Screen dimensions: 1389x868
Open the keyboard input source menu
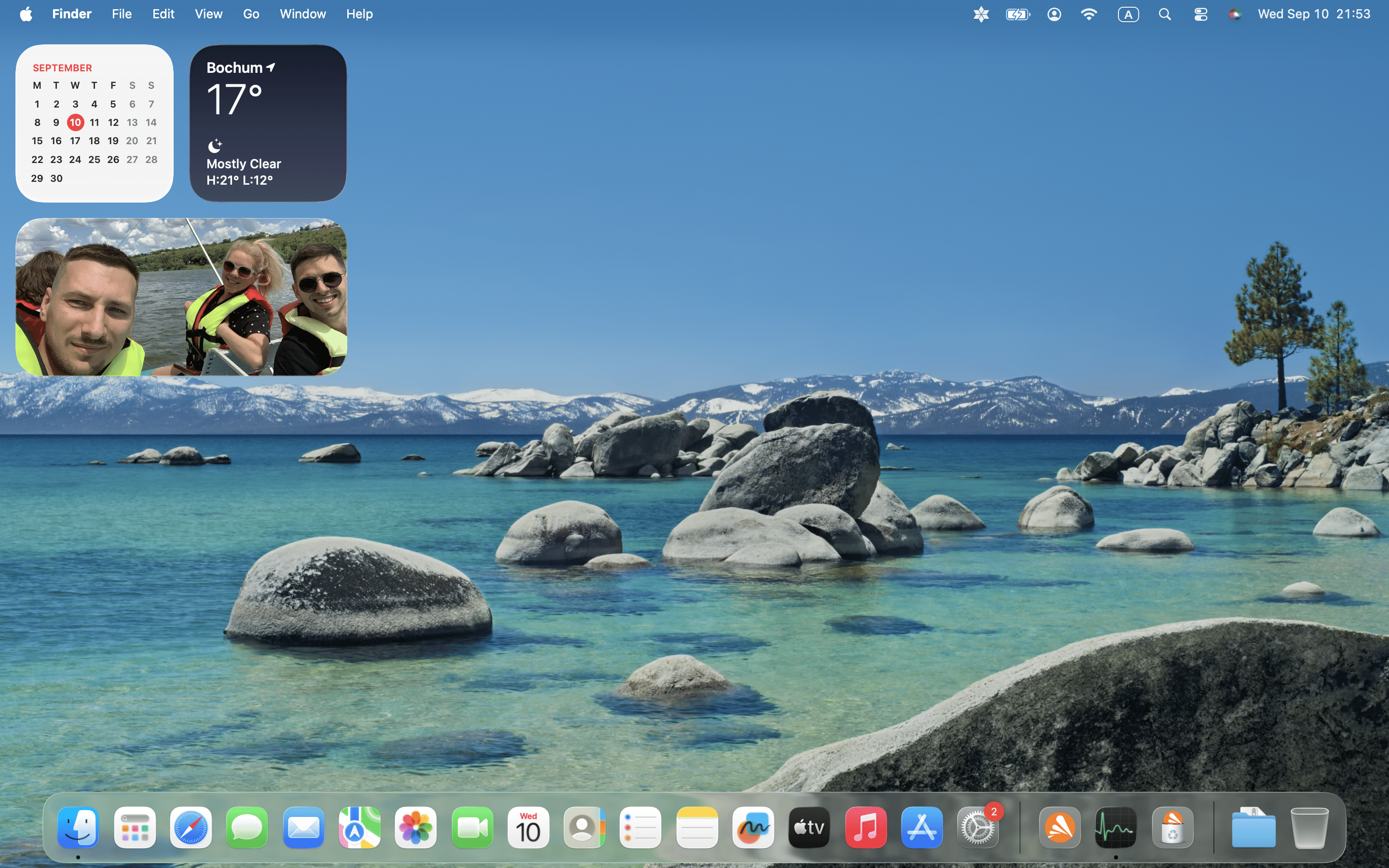tap(1128, 14)
